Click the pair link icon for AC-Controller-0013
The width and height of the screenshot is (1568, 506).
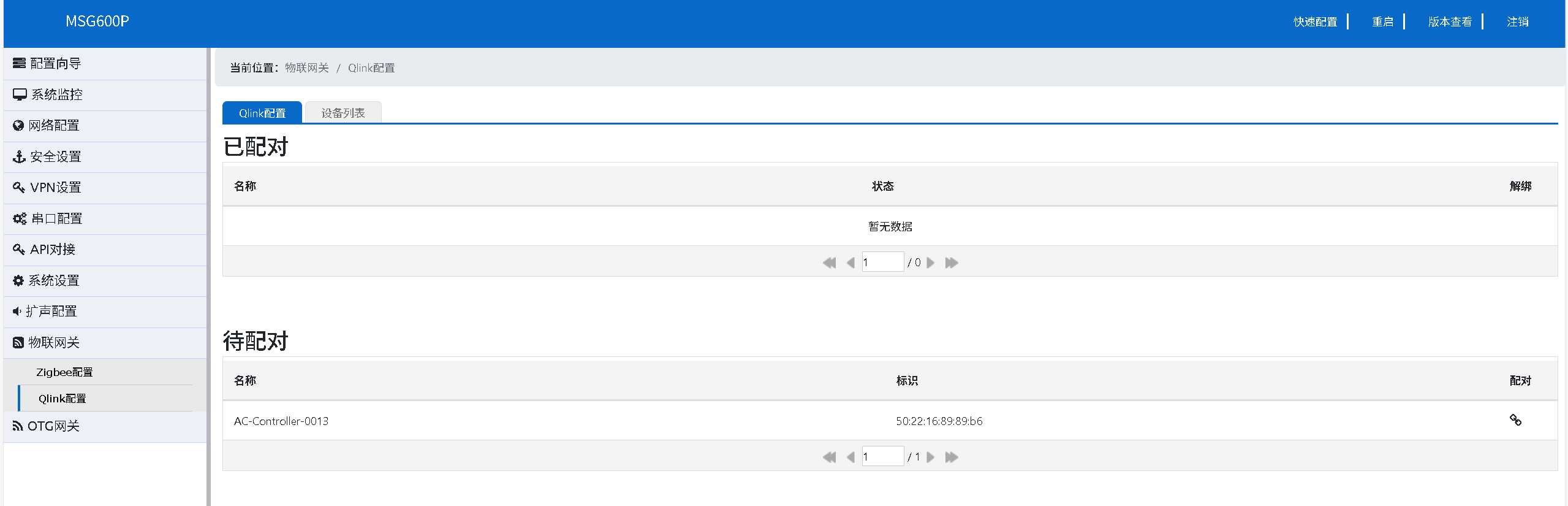coord(1515,420)
